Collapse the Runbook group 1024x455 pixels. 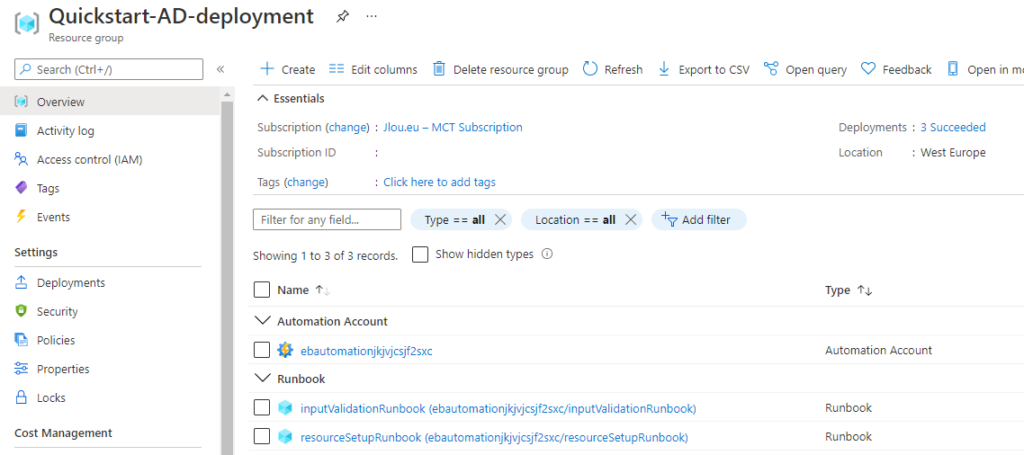click(263, 379)
